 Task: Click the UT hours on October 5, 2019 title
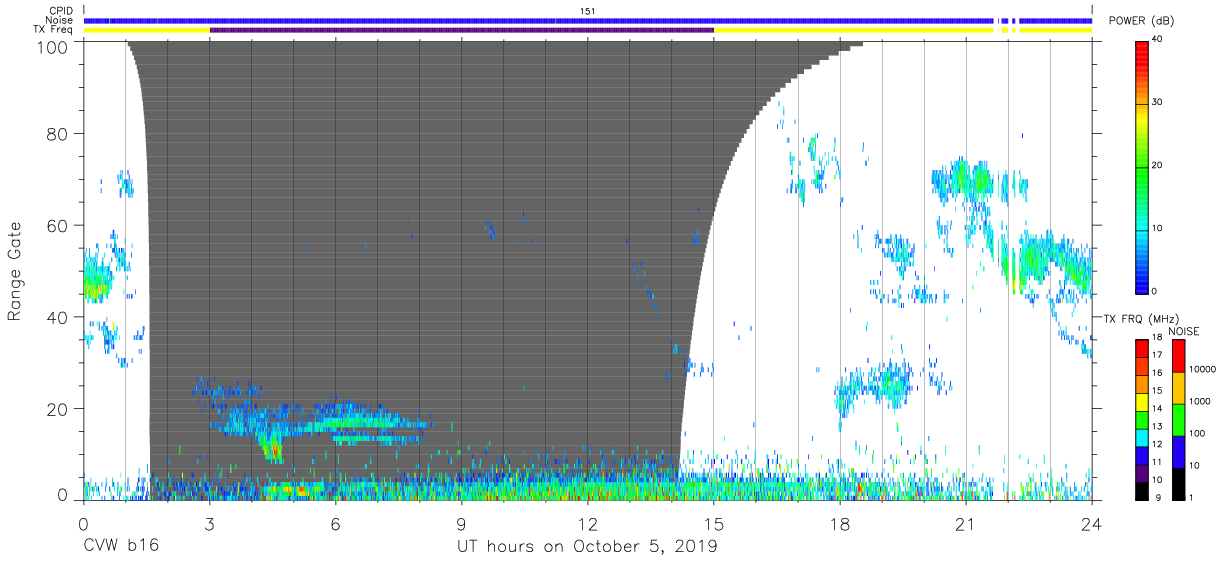click(x=587, y=546)
